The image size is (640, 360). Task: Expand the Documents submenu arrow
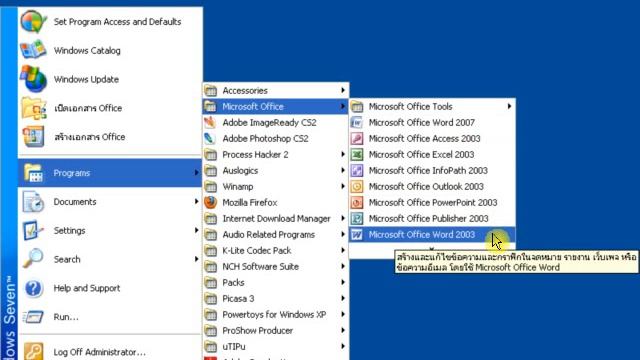tap(196, 202)
